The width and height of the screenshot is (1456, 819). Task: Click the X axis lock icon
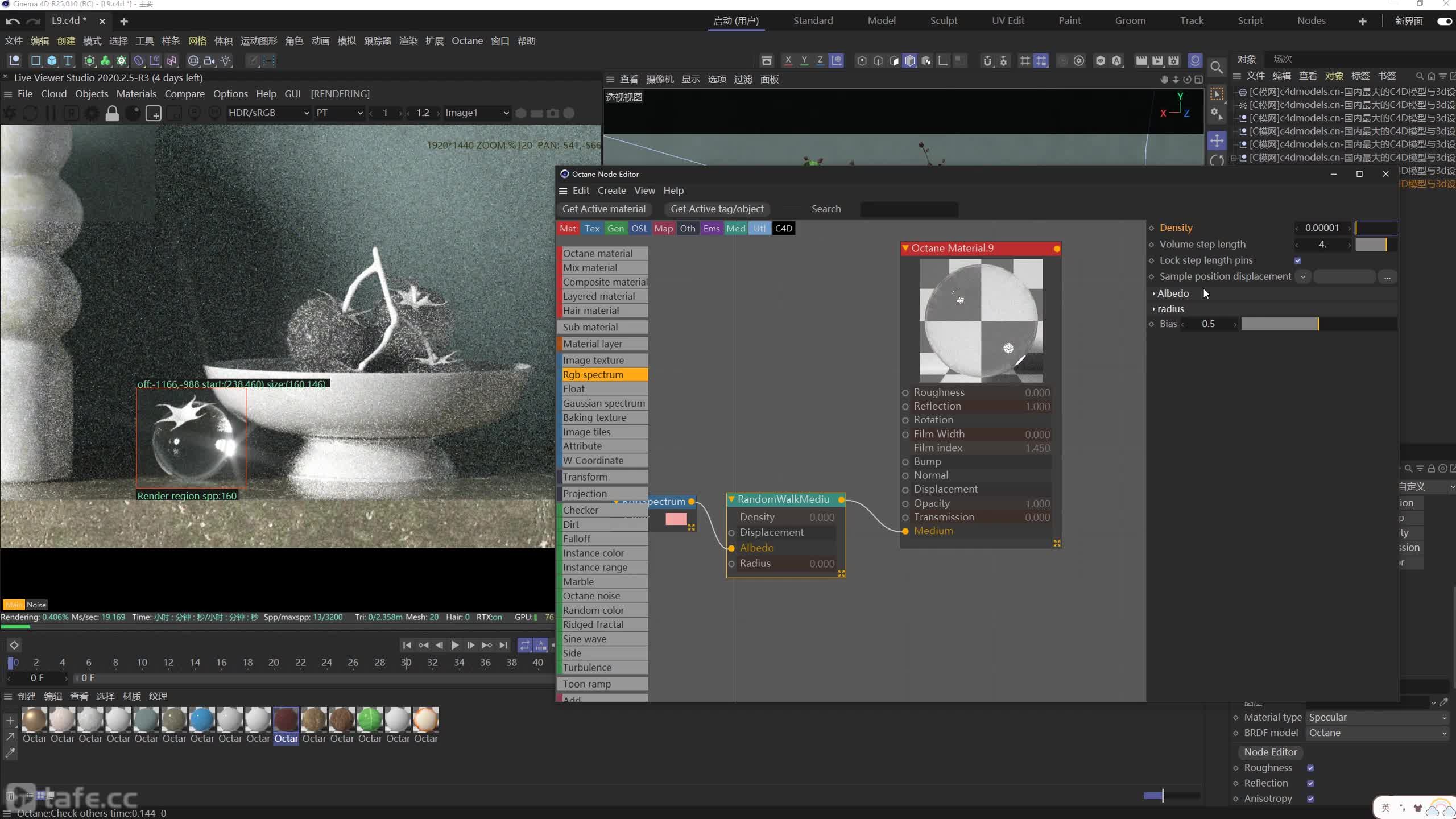788,61
